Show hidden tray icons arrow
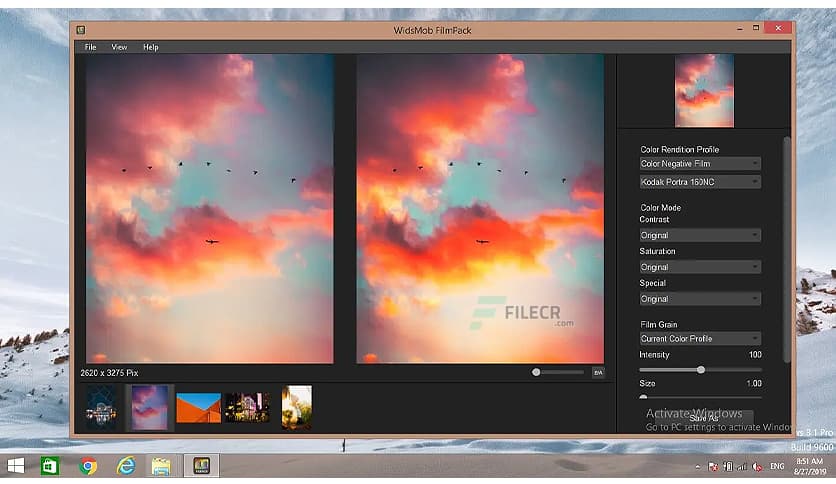 click(x=697, y=466)
